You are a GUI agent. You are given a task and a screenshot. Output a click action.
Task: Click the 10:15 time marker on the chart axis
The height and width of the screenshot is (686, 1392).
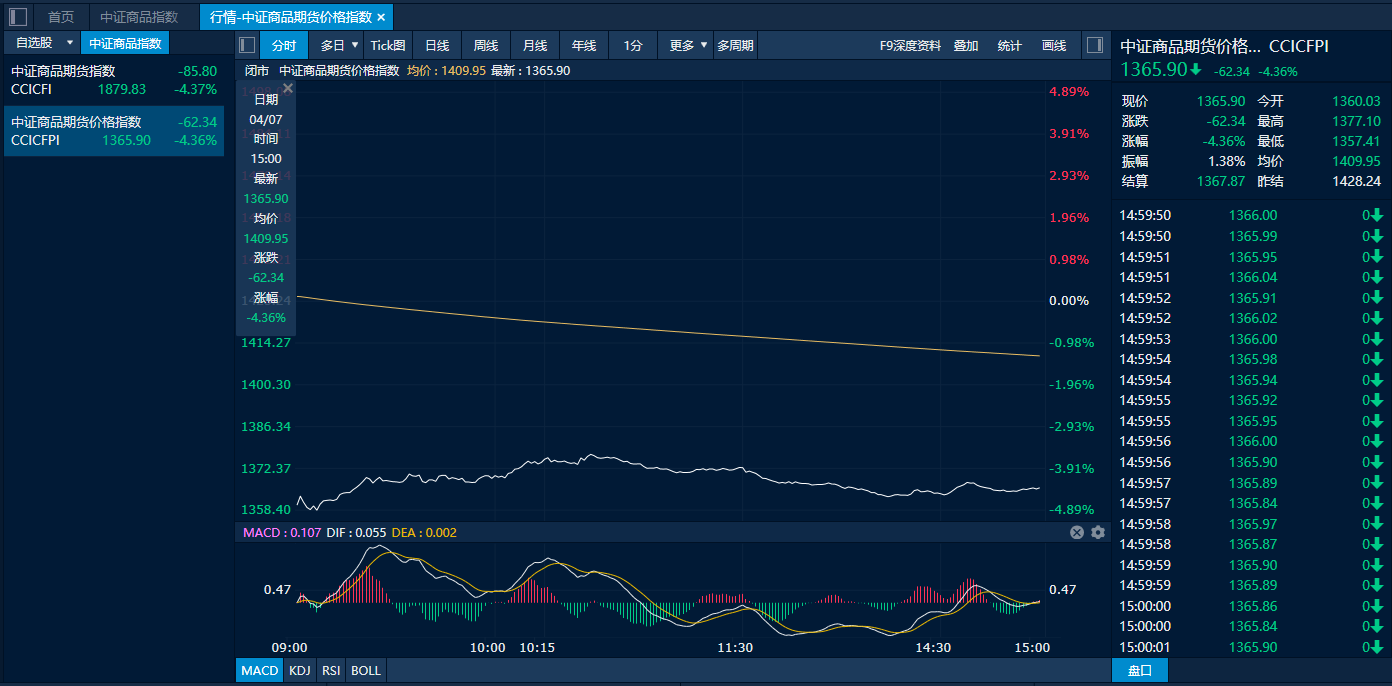537,648
